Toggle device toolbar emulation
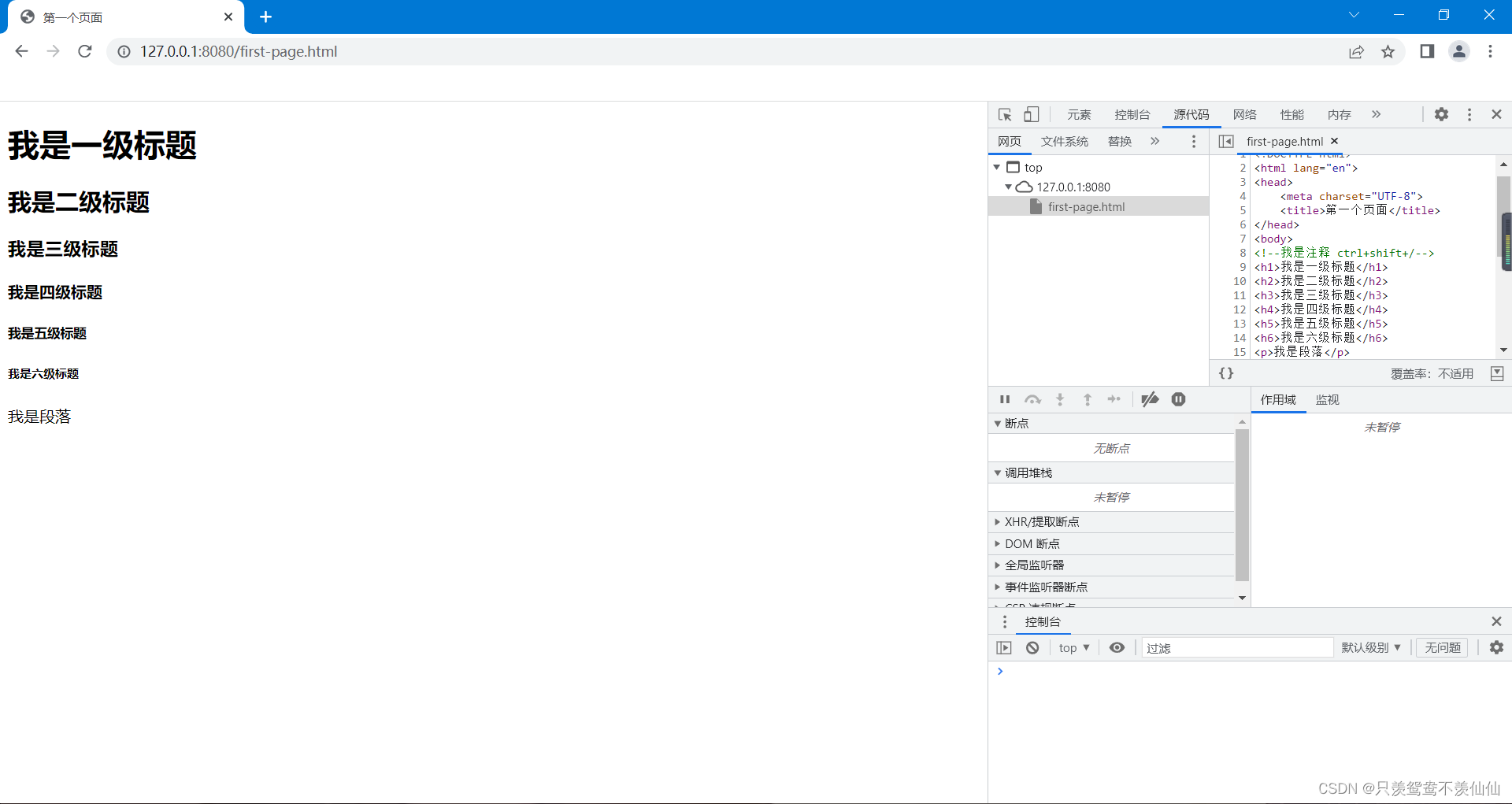This screenshot has height=804, width=1512. pos(1031,114)
